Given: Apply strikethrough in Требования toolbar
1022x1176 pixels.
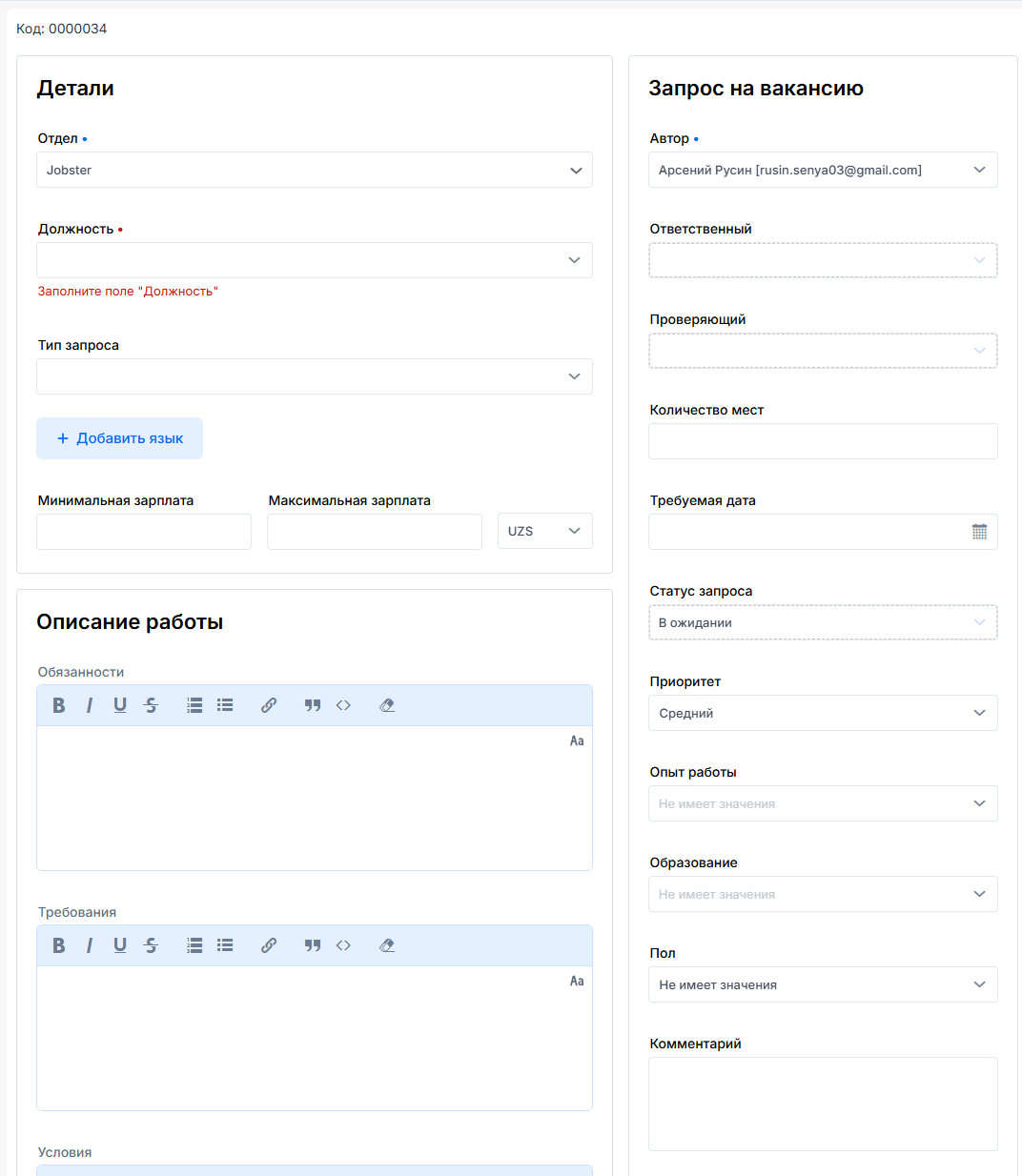Looking at the screenshot, I should [151, 944].
